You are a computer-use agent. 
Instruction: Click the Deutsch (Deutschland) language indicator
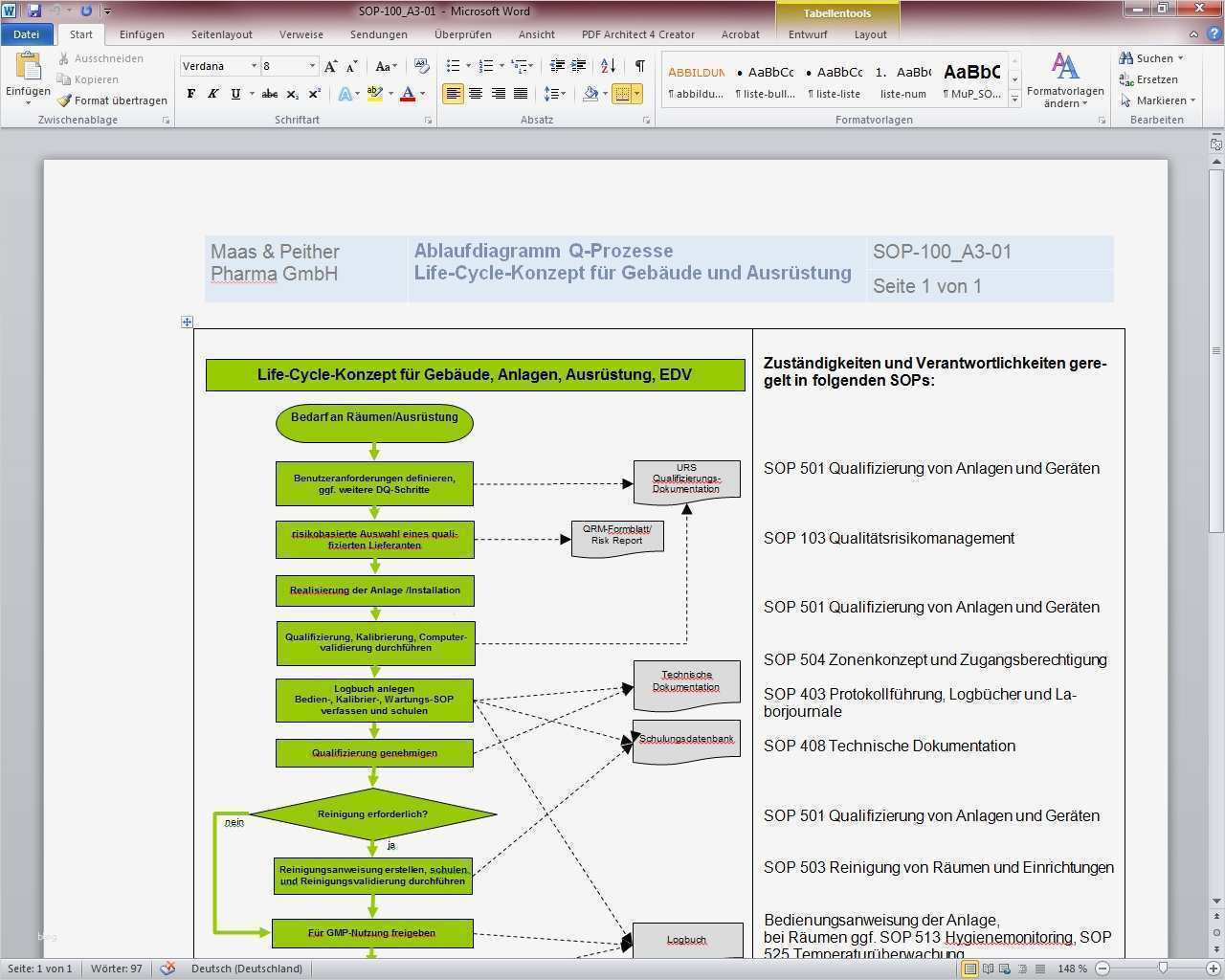pos(246,969)
